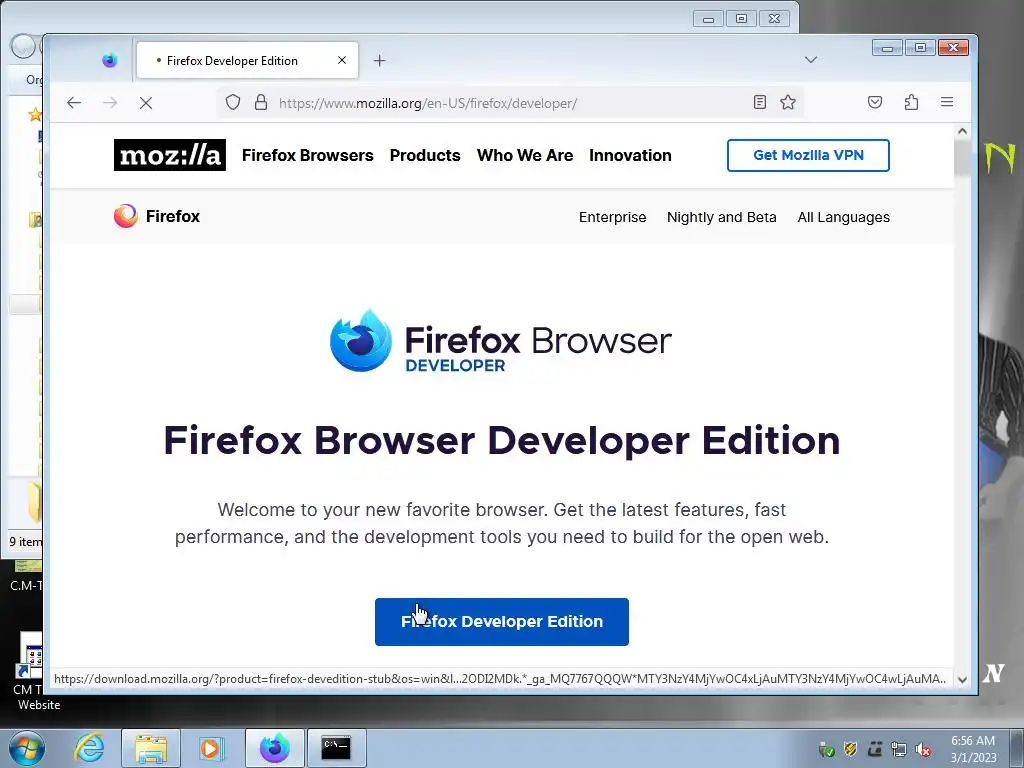The height and width of the screenshot is (768, 1024).
Task: Open the Innovation menu
Action: (630, 155)
